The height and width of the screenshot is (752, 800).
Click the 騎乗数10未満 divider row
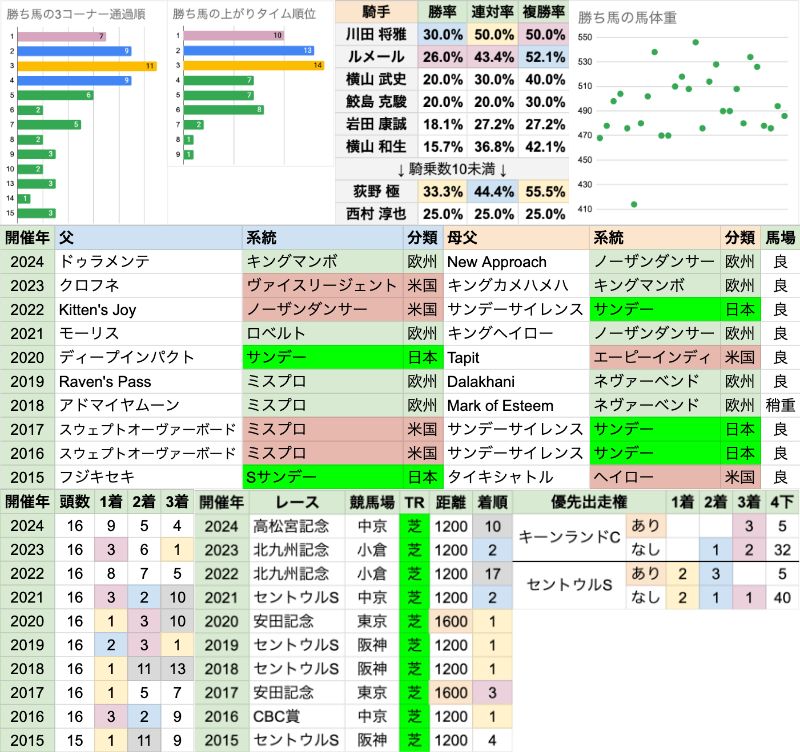[x=453, y=168]
